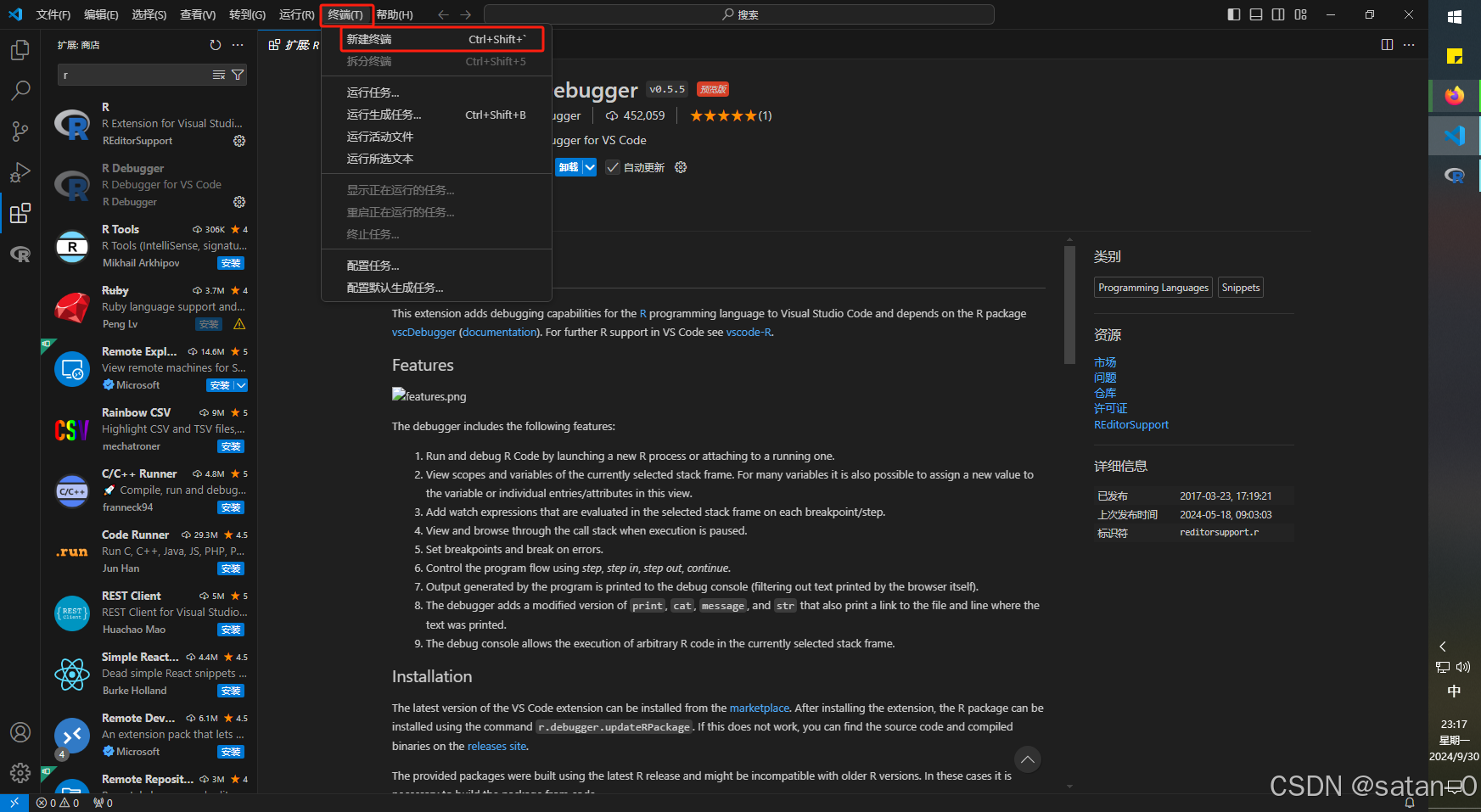Viewport: 1481px width, 812px height.
Task: Split the editor to the right
Action: click(1387, 45)
